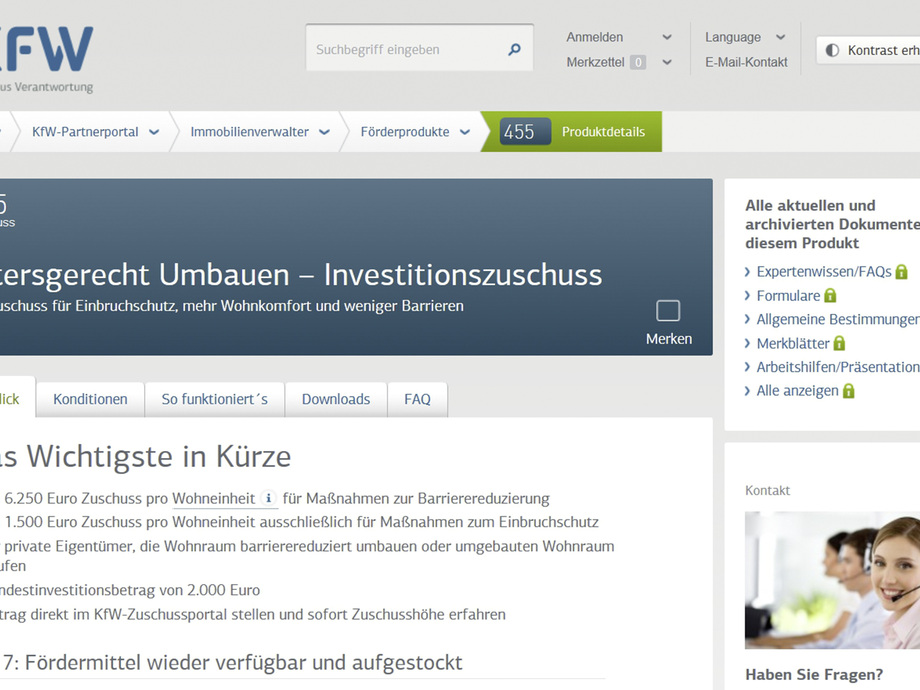Open the Allgemeine Bestimmungen link
The image size is (920, 690).
(838, 319)
